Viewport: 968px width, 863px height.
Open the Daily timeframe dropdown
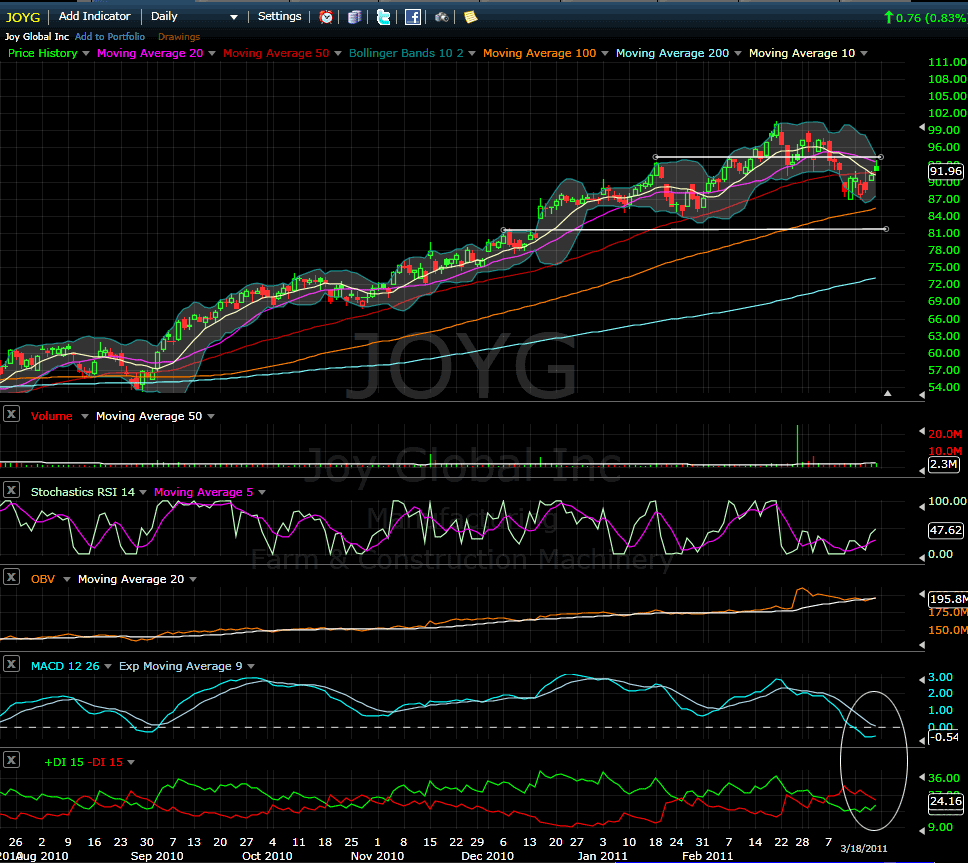(x=194, y=17)
